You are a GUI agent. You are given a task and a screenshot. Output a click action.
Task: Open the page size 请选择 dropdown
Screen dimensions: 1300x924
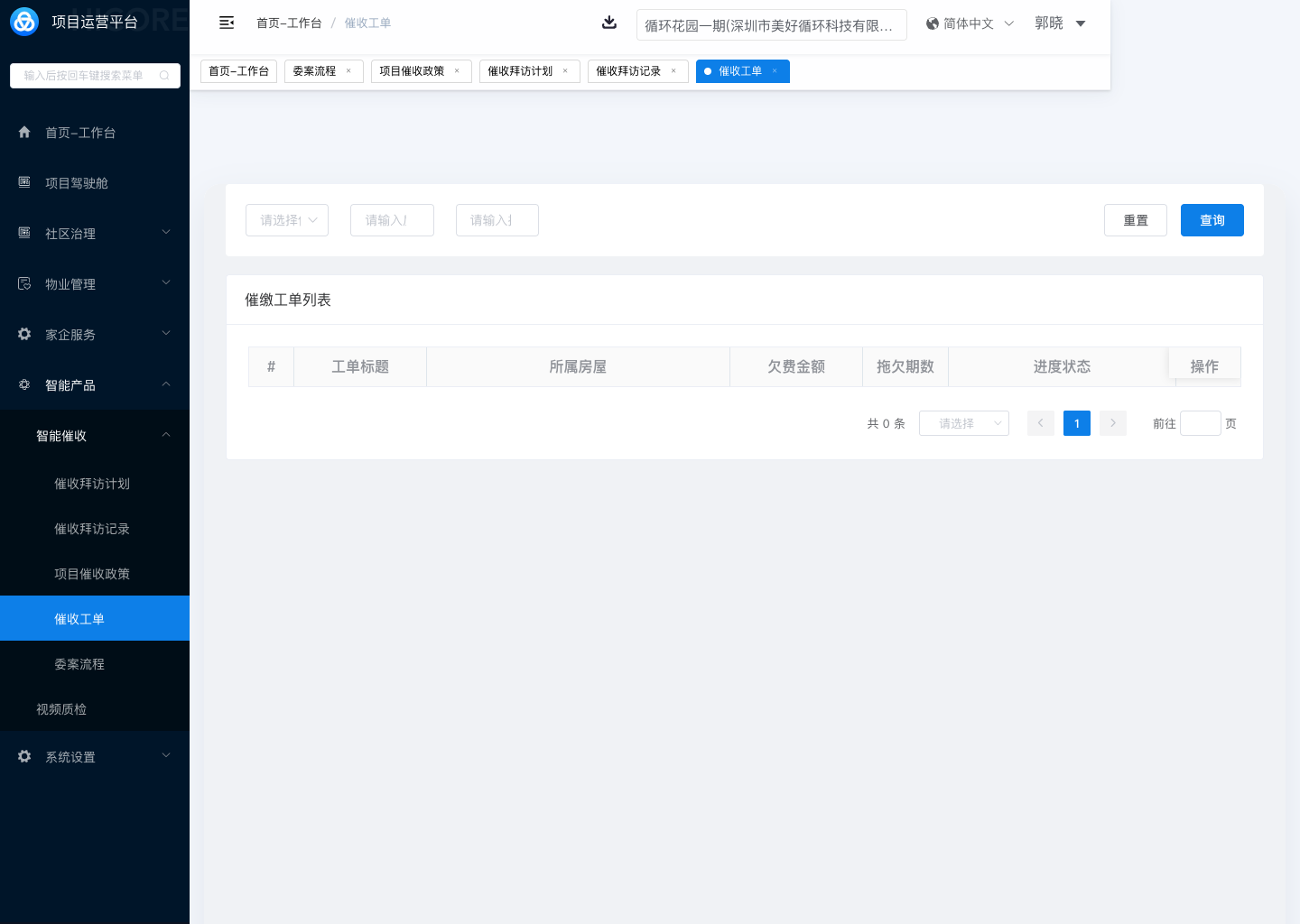click(963, 423)
